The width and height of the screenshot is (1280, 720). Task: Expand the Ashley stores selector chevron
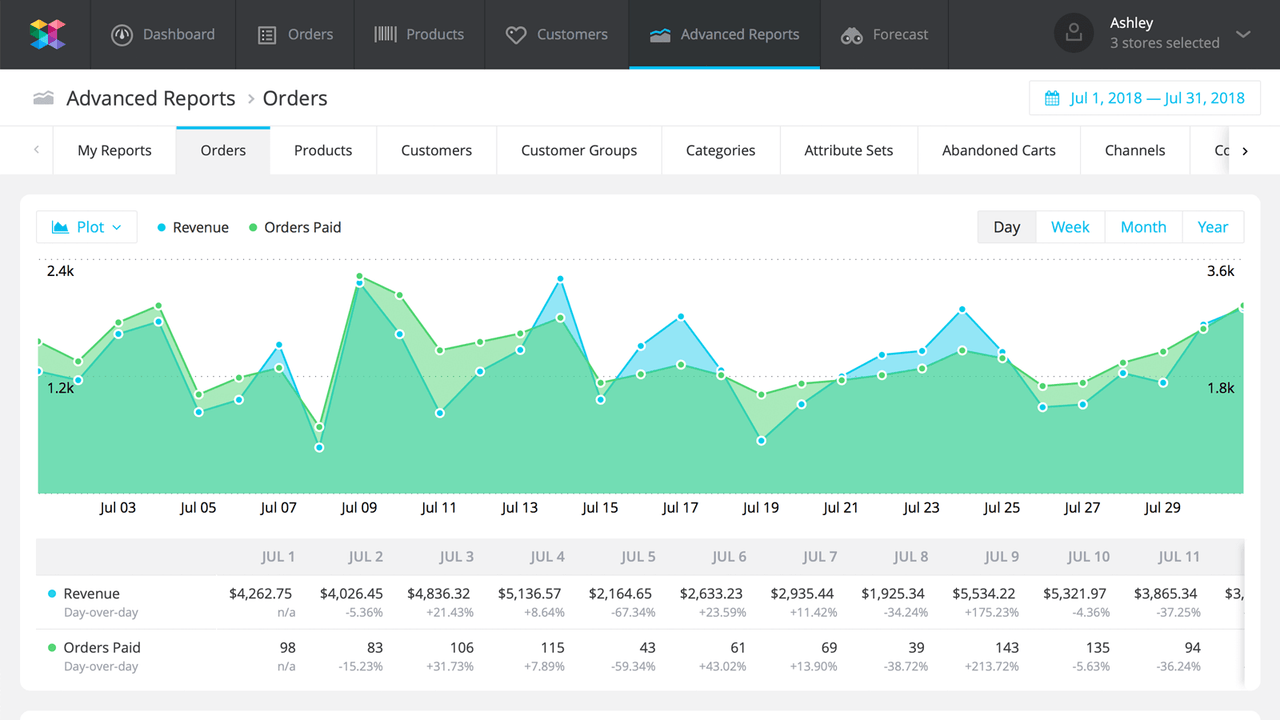[x=1241, y=32]
